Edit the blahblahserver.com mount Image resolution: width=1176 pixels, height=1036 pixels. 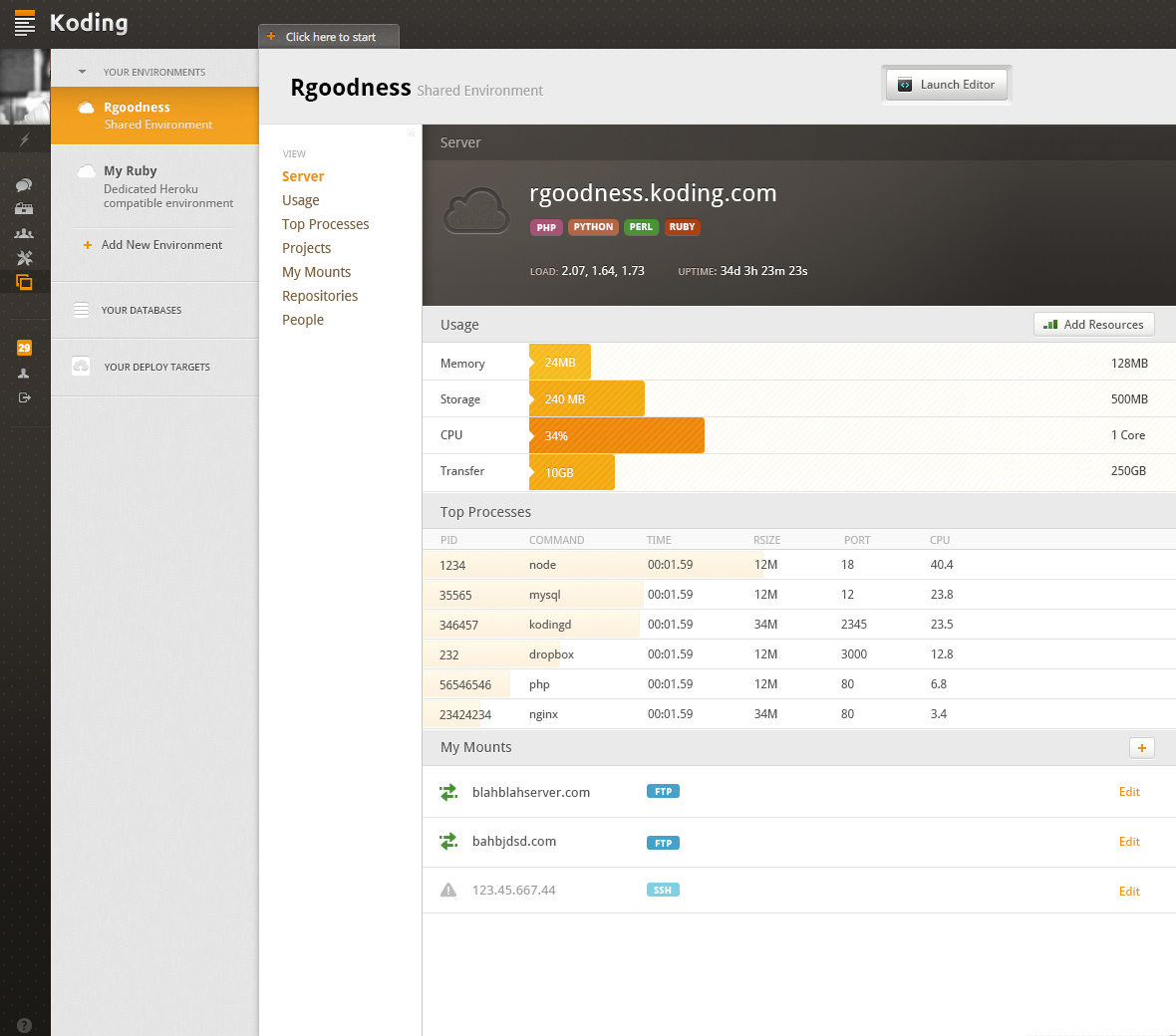(1128, 792)
